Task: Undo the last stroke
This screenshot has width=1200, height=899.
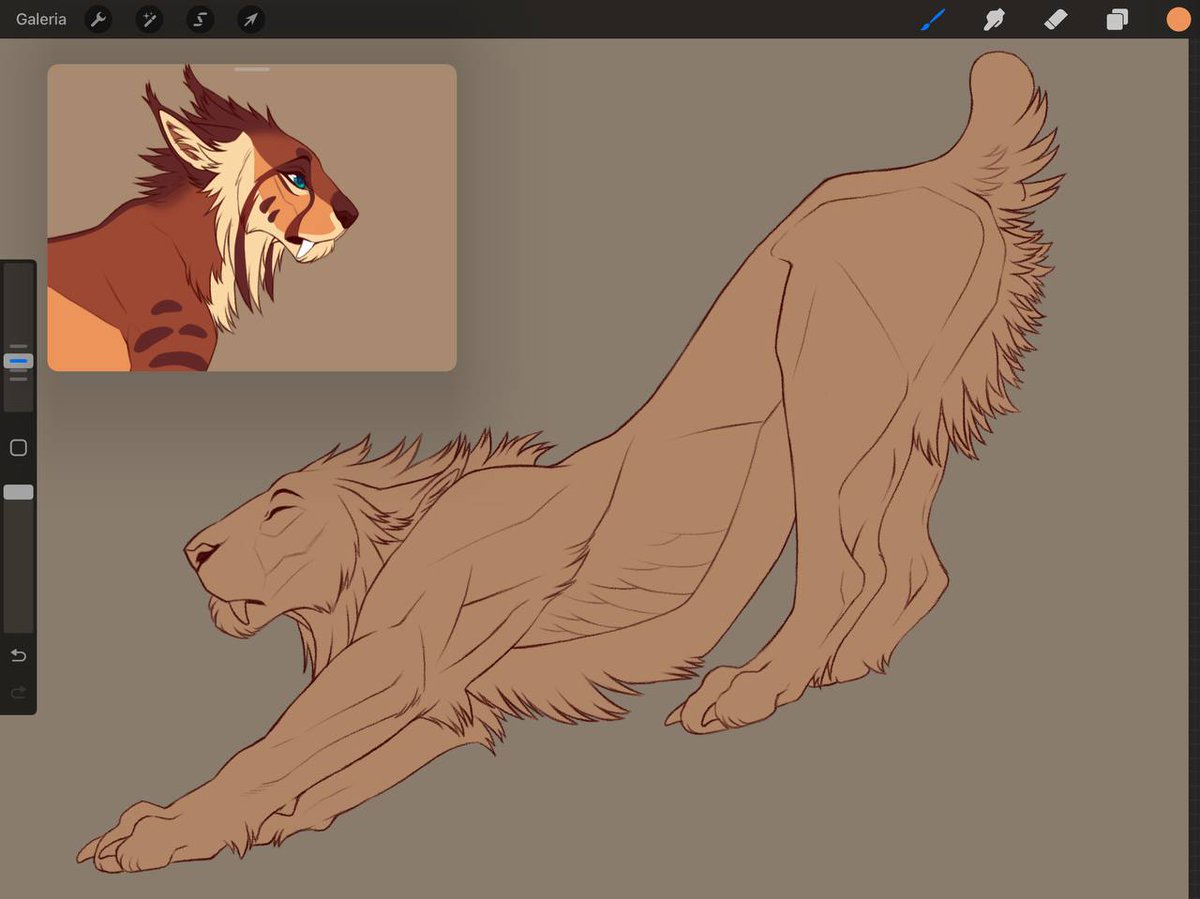Action: click(x=18, y=655)
